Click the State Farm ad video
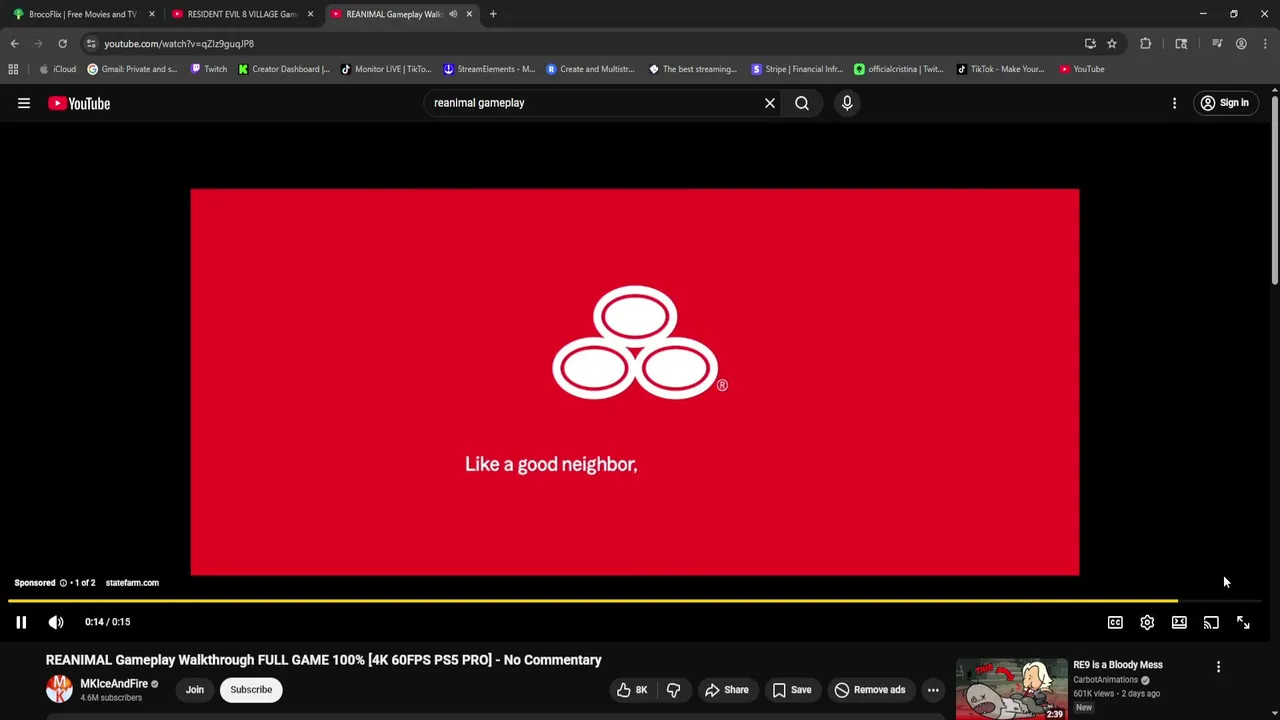This screenshot has width=1280, height=720. (x=634, y=382)
